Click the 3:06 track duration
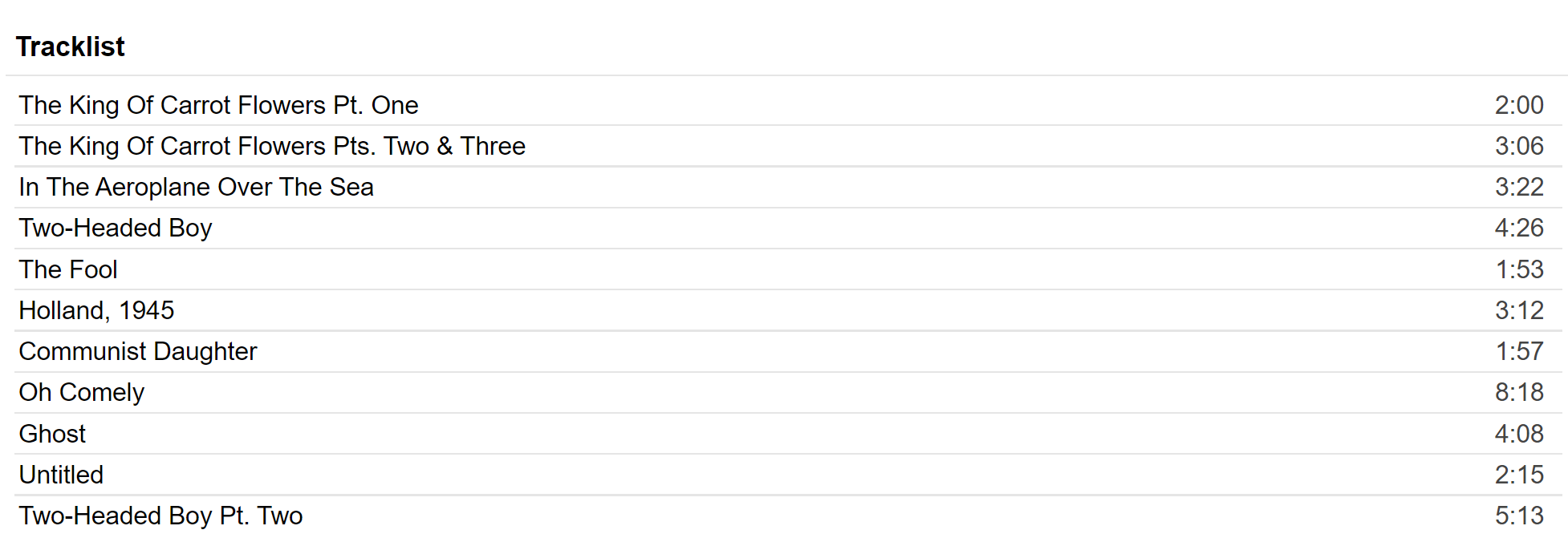Screen dimensions: 1568x542 (x=1518, y=146)
